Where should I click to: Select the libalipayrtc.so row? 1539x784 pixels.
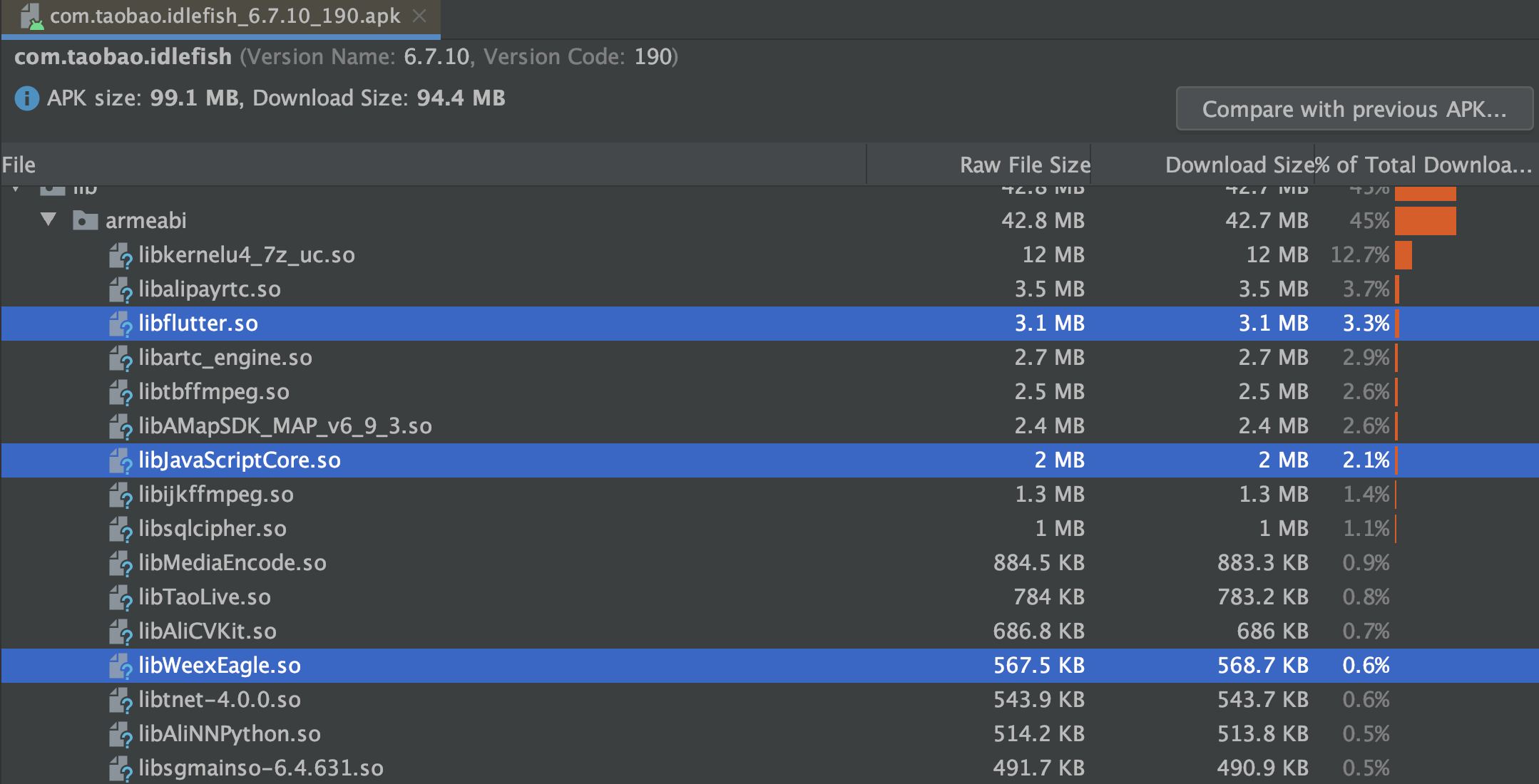tap(210, 289)
